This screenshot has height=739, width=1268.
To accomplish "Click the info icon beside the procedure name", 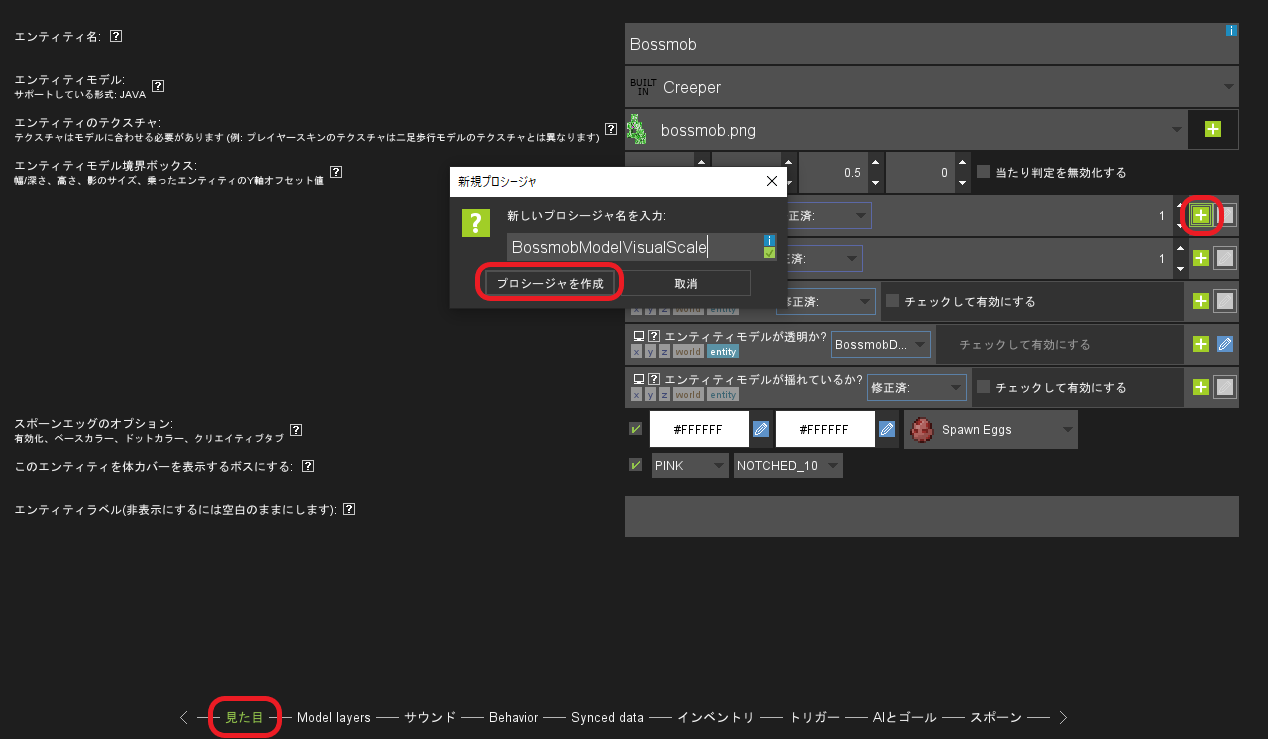I will (x=768, y=240).
